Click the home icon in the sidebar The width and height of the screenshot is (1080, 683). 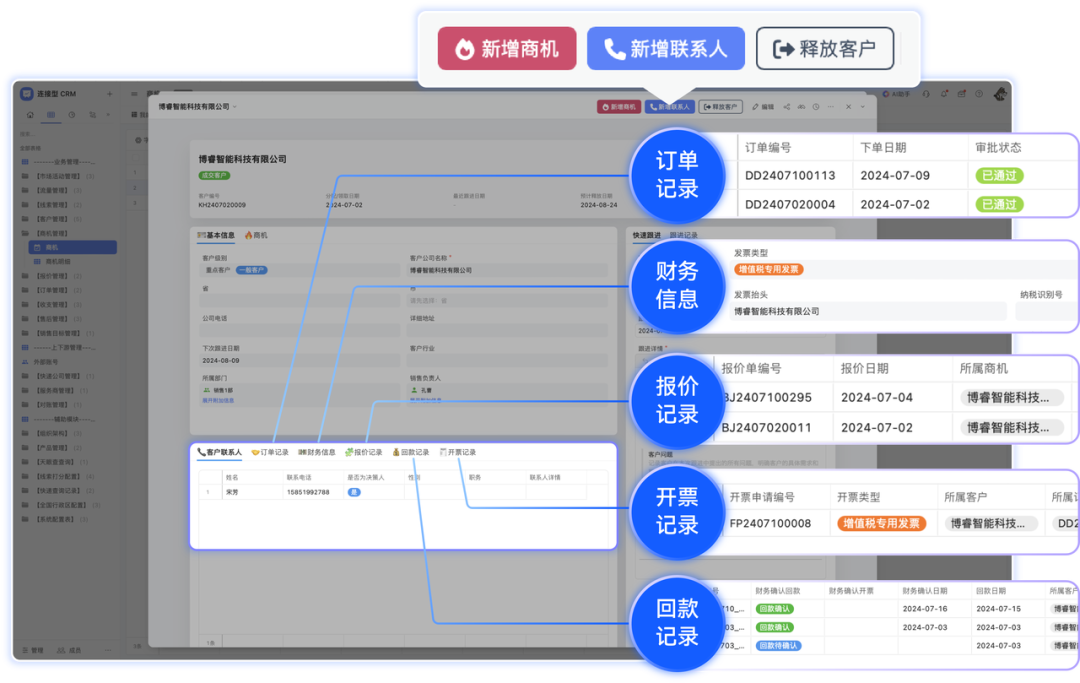coord(30,115)
